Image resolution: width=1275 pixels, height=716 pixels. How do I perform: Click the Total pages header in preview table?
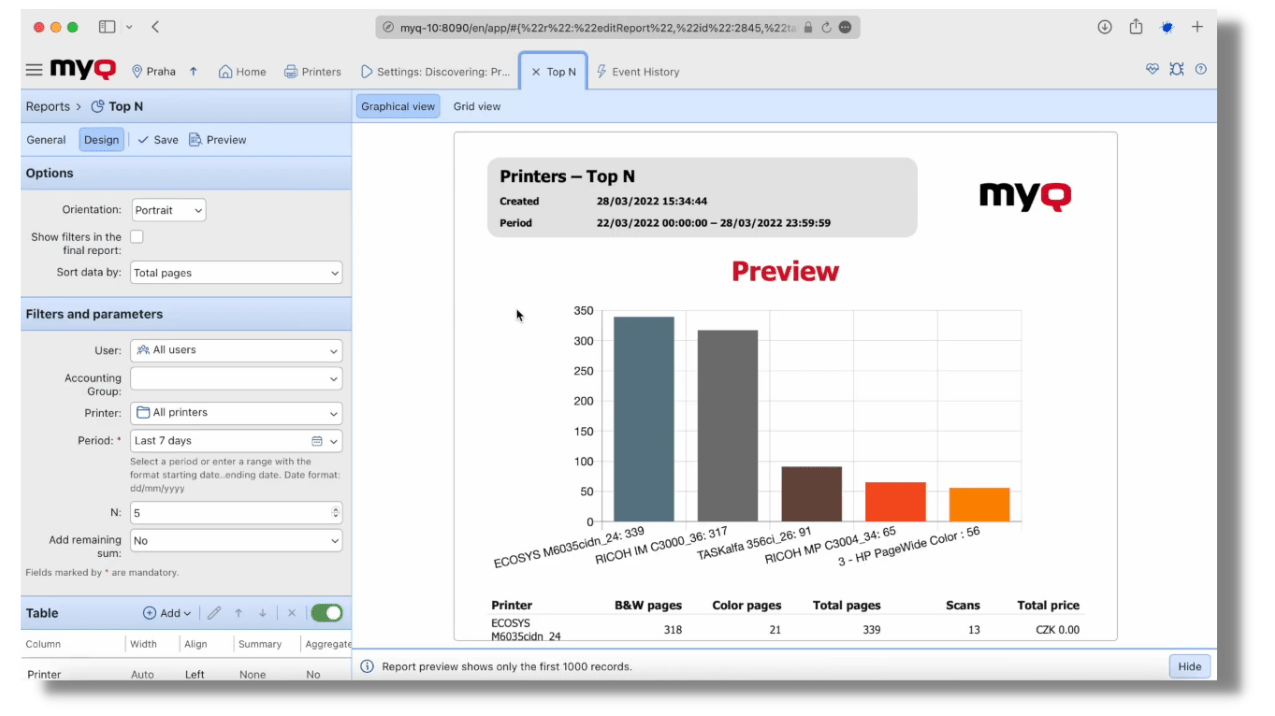pyautogui.click(x=847, y=605)
